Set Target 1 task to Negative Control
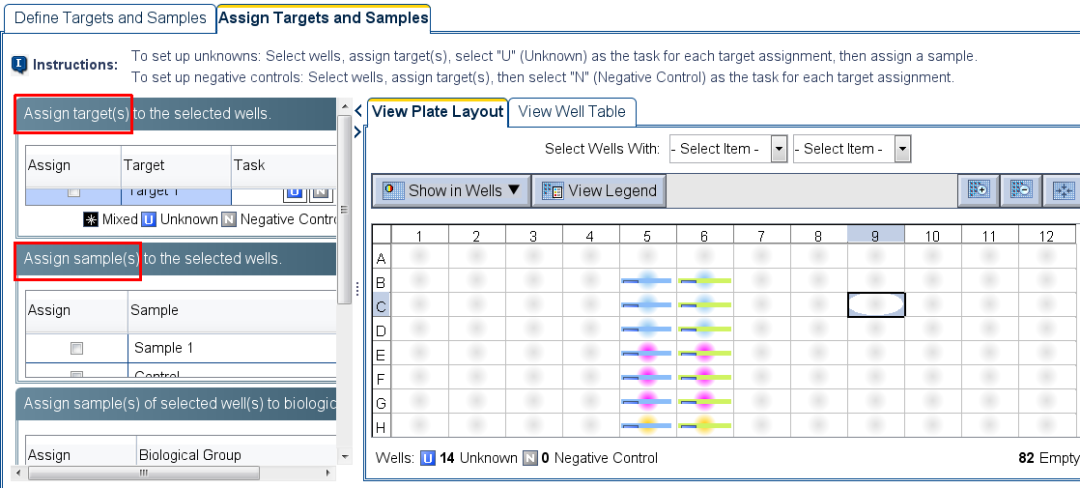The width and height of the screenshot is (1080, 488). click(319, 191)
